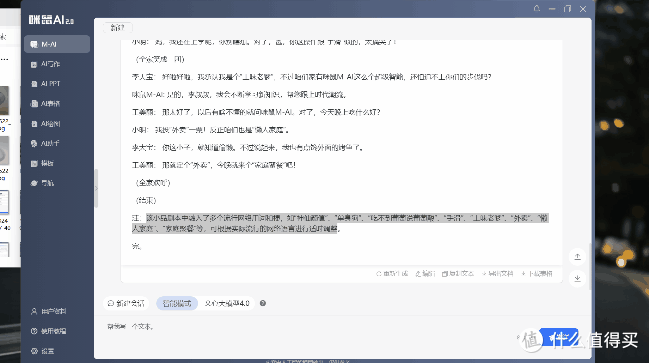This screenshot has width=649, height=363.
Task: Click the notification bell in title bar
Action: coord(537,8)
